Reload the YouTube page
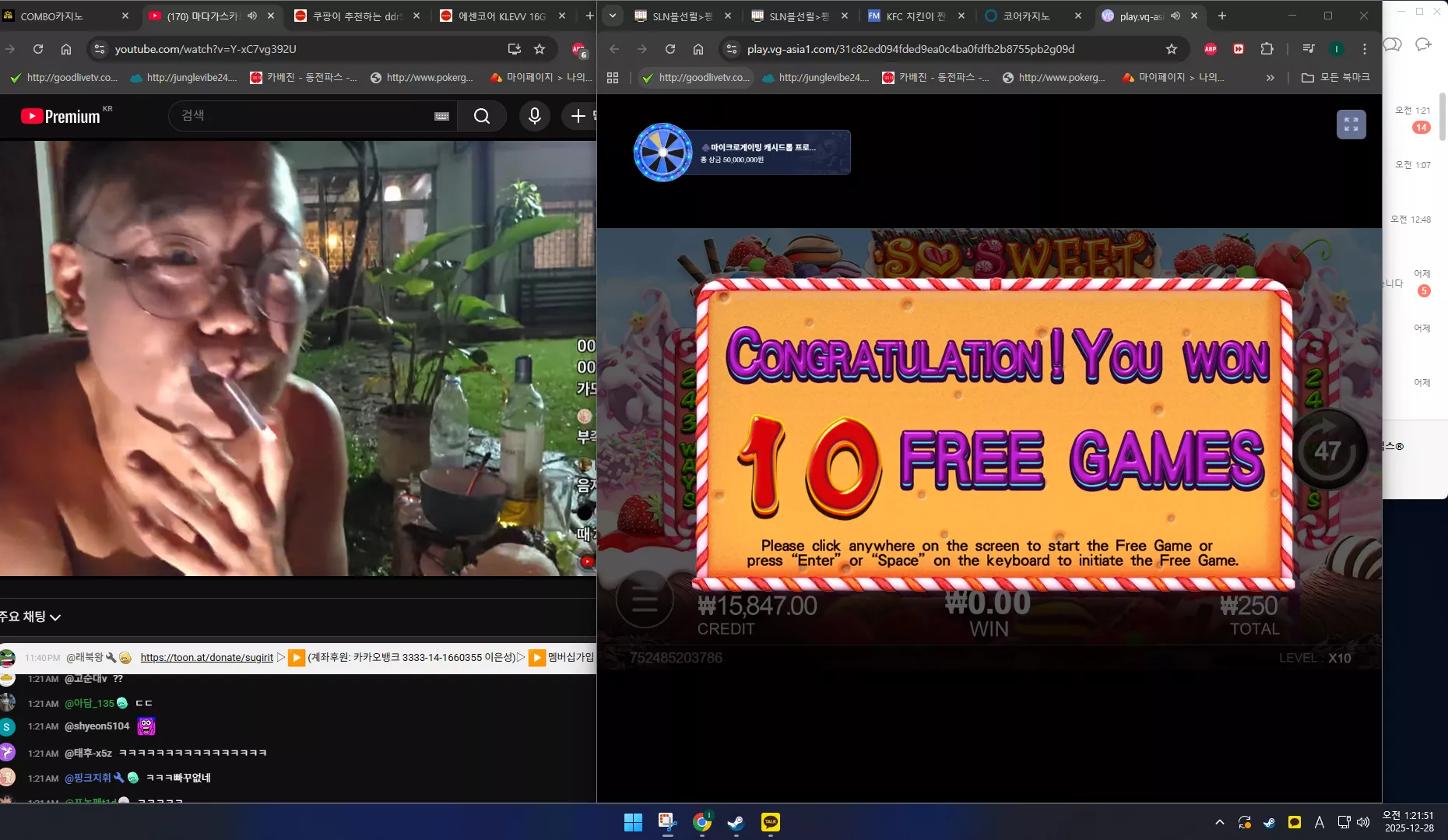Screen dimensions: 1448x840 37,49
